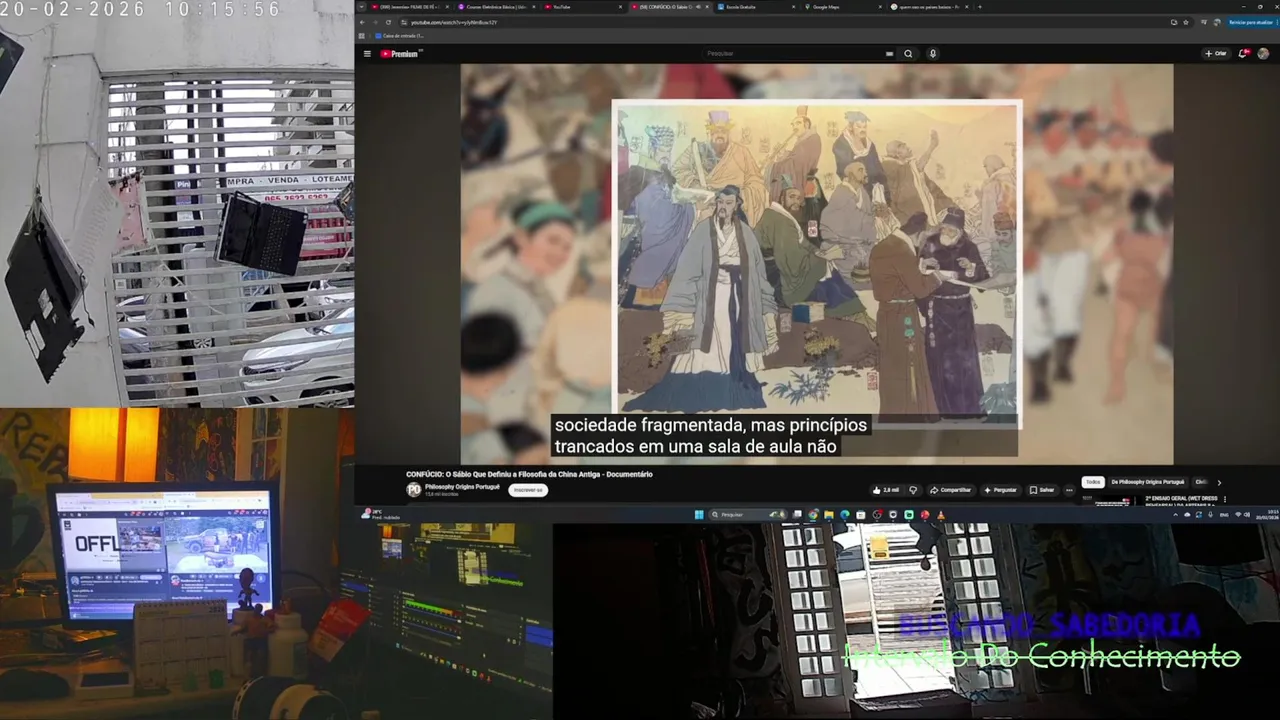Open the YouTube notifications bell

[1243, 54]
